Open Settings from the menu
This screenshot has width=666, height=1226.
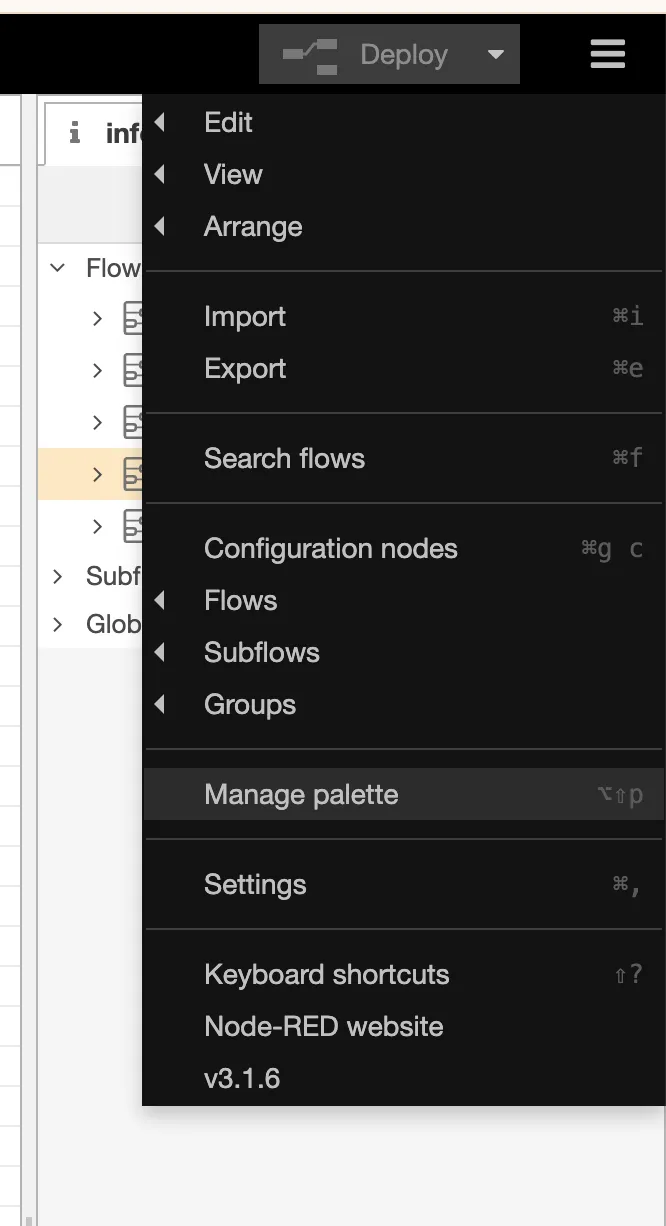pos(403,884)
